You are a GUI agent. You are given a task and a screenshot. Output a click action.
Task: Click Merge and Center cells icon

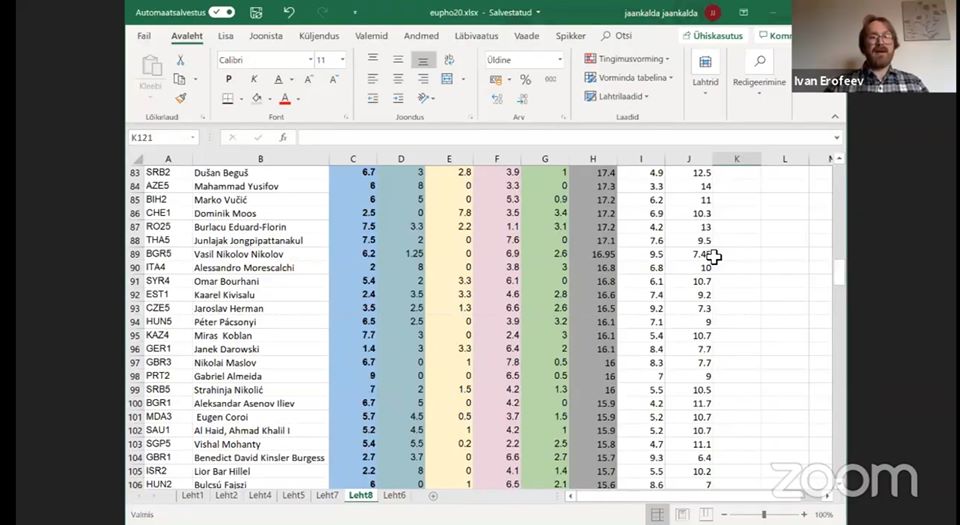coord(448,79)
